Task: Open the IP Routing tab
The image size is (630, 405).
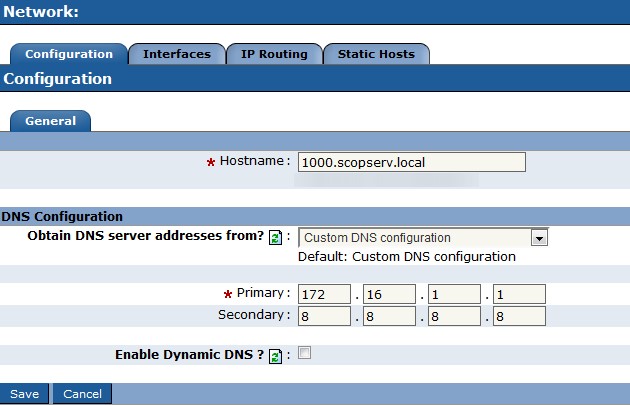Action: [x=274, y=54]
